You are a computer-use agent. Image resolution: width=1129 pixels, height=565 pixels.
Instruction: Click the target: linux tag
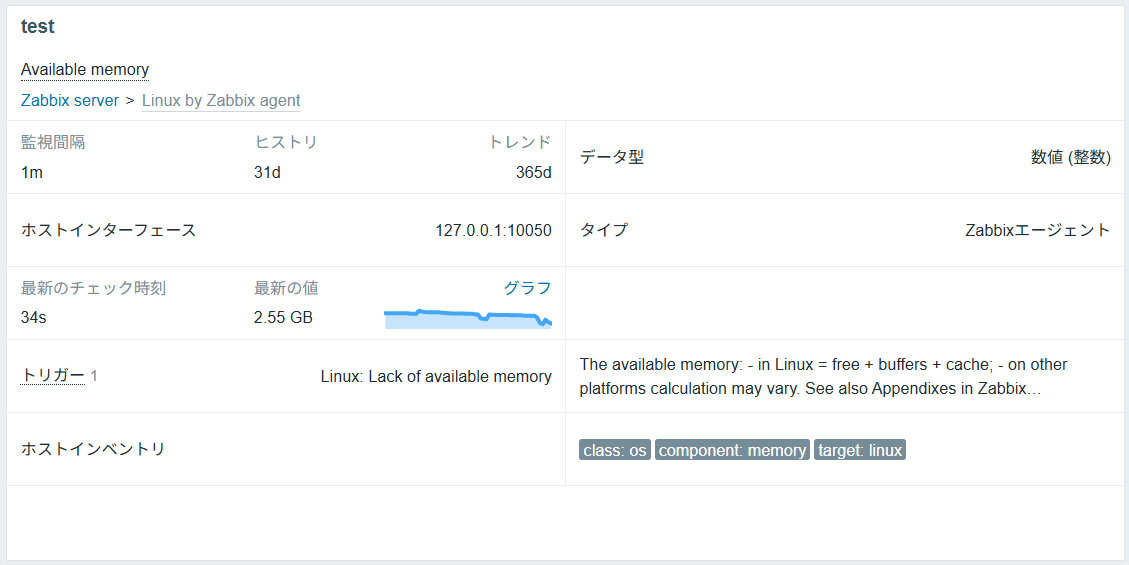coord(860,451)
